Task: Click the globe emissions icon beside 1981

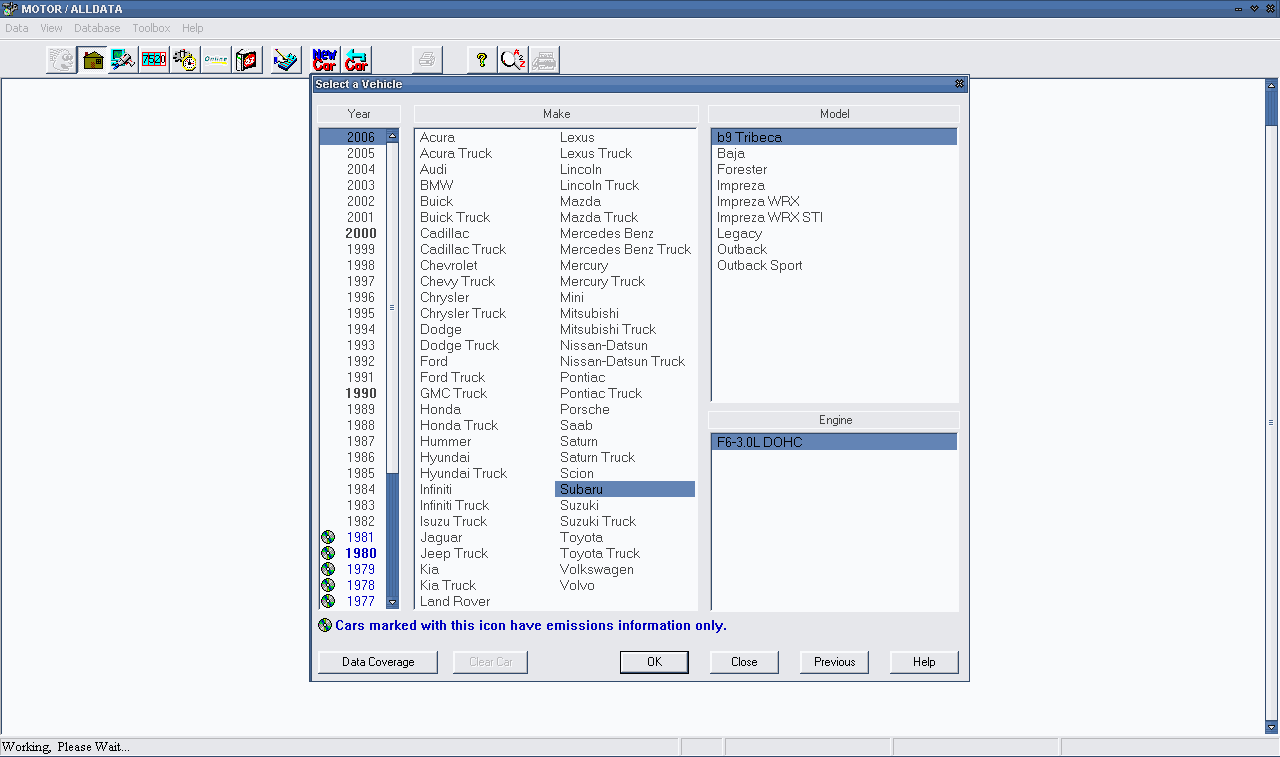Action: tap(327, 537)
